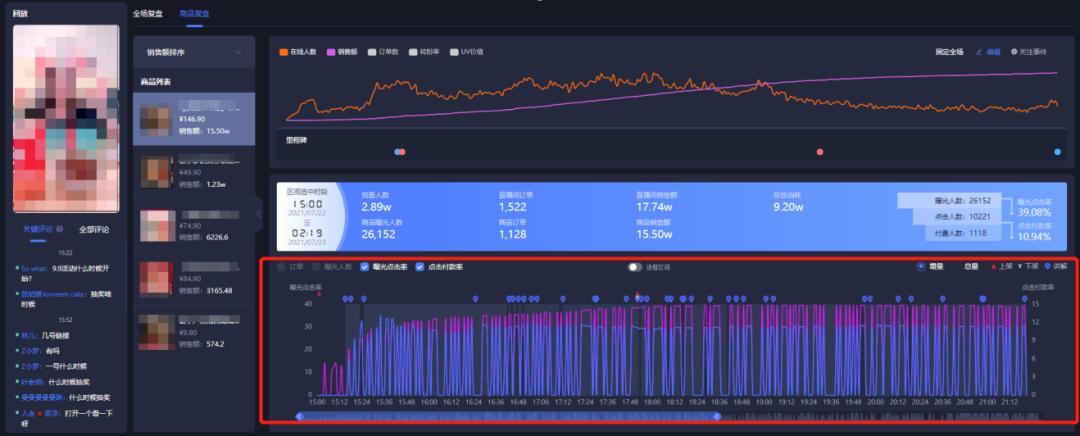Viewport: 1080px width, 436px height.
Task: Click the middle red milestone dot
Action: click(820, 152)
